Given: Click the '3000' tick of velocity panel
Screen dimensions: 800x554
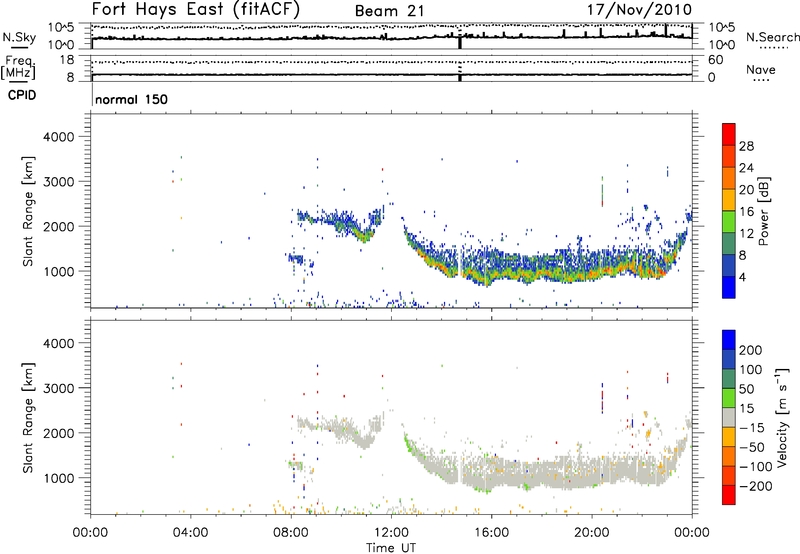Looking at the screenshot, I should [x=59, y=388].
